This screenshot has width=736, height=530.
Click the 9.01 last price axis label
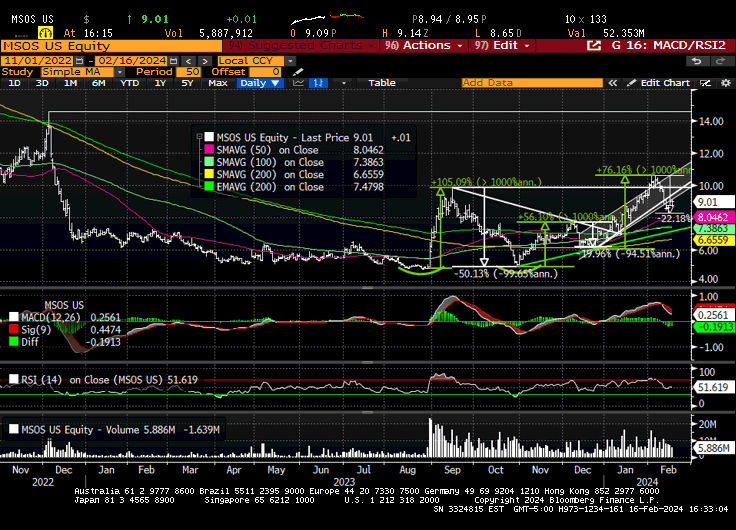713,202
